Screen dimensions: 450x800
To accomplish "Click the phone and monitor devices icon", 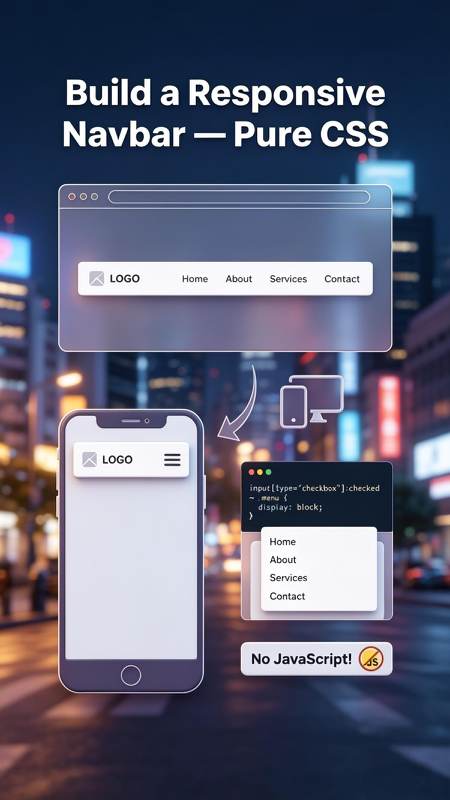I will point(312,402).
